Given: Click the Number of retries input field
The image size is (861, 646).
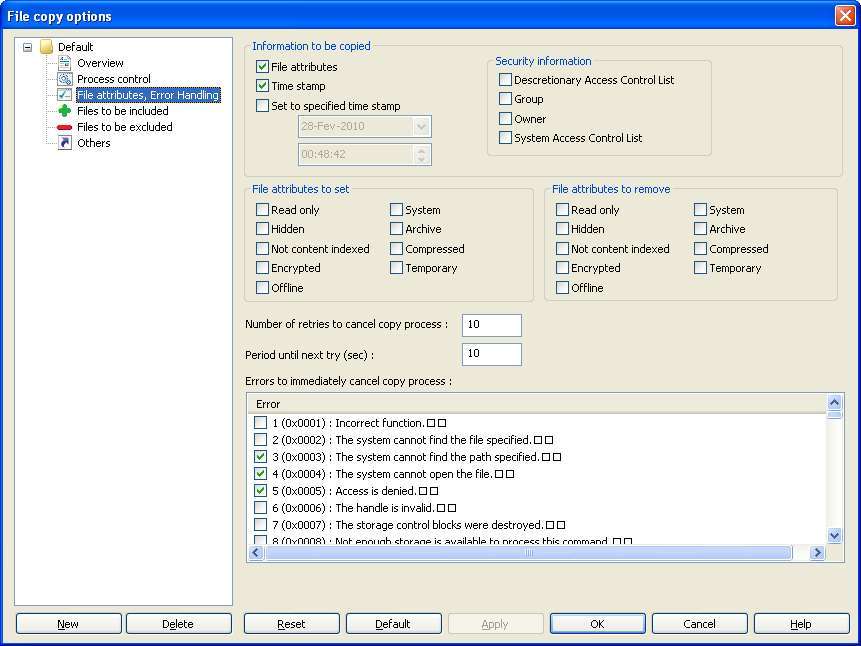Looking at the screenshot, I should [492, 325].
